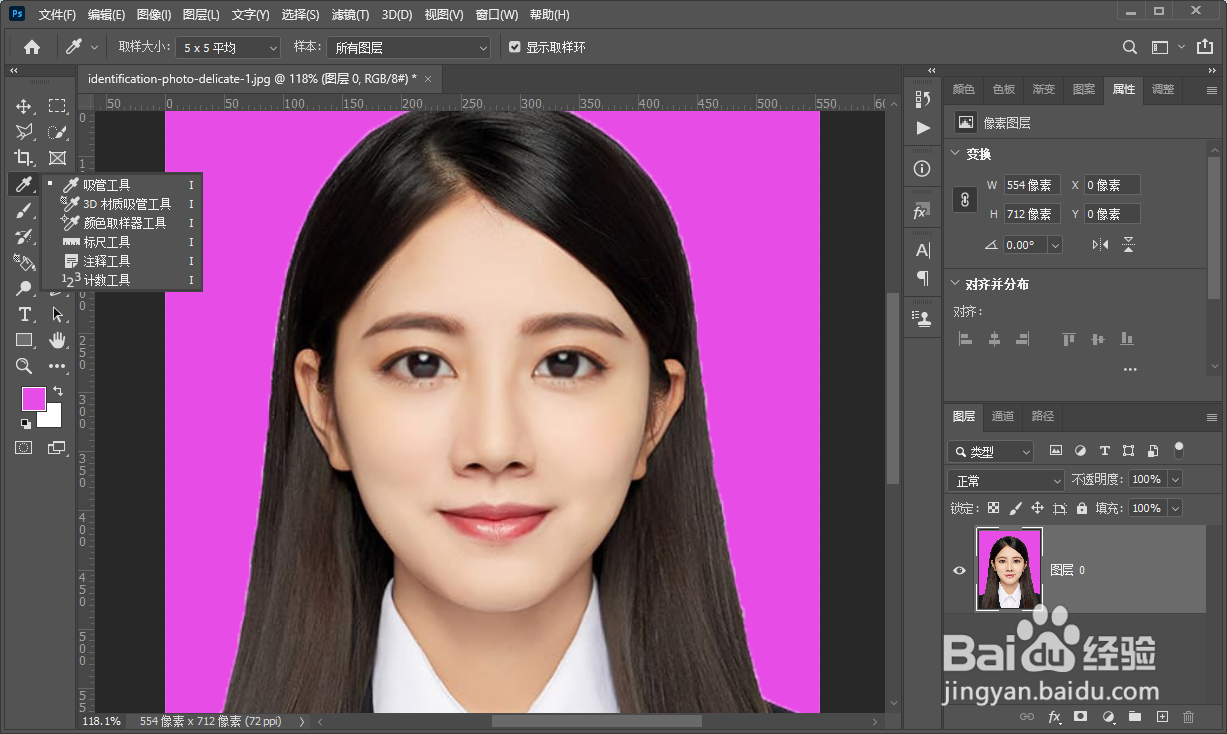Collapse the 变换 section

953,154
